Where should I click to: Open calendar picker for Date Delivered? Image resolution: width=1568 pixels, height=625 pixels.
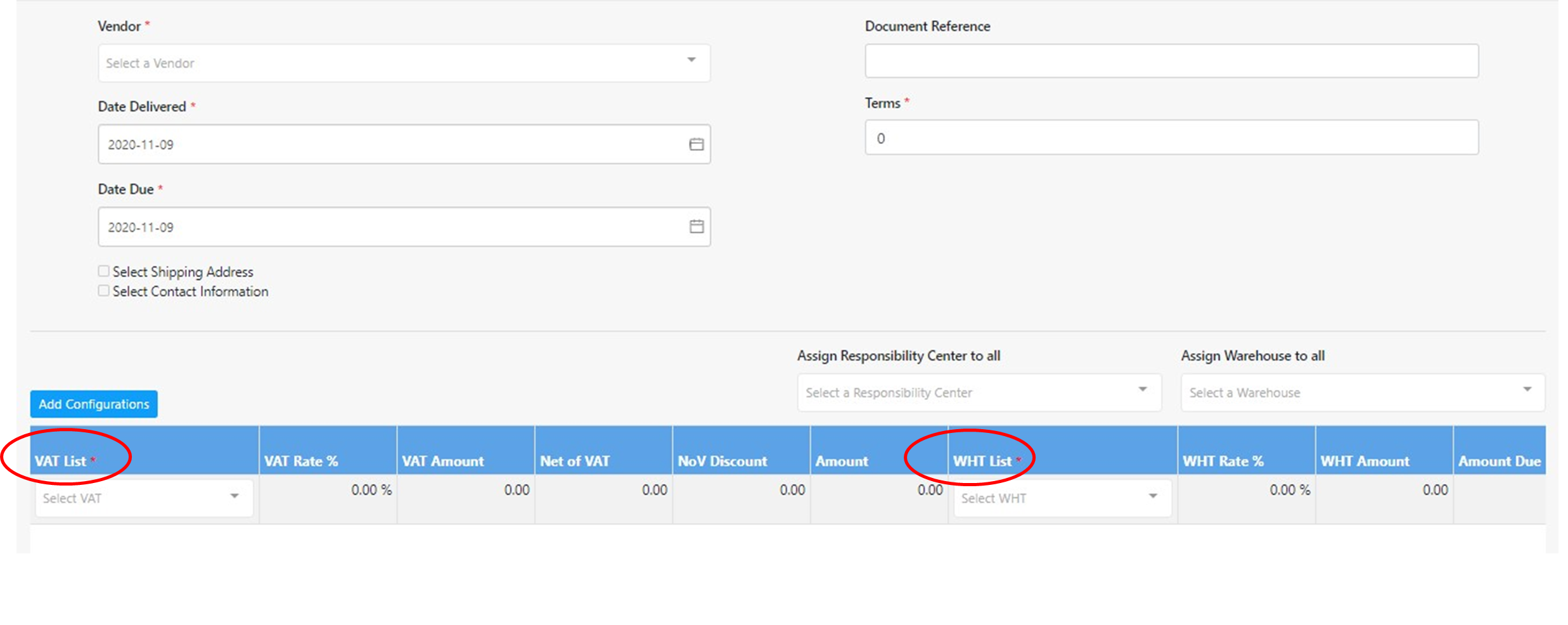click(696, 145)
